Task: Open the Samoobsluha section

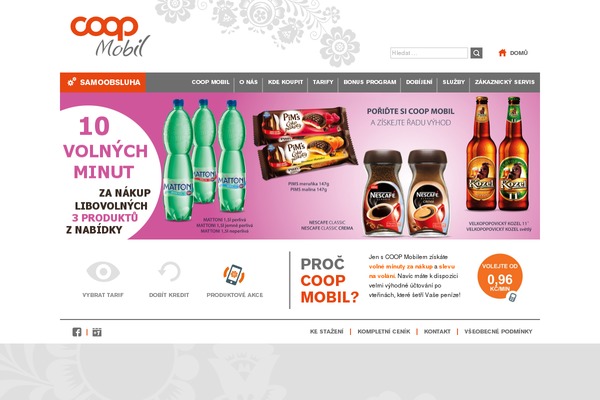Action: 103,82
